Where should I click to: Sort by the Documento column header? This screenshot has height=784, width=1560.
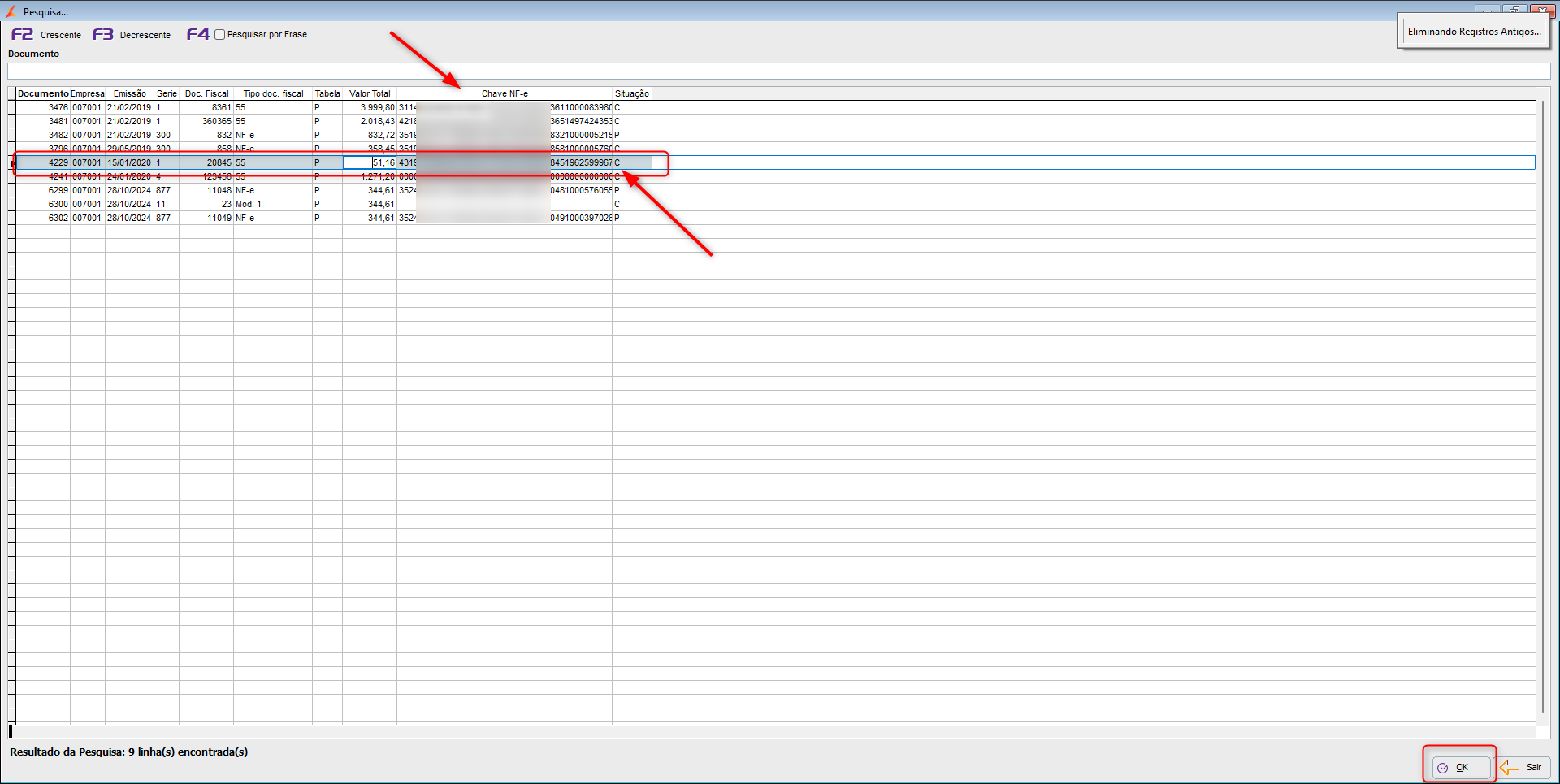point(43,93)
